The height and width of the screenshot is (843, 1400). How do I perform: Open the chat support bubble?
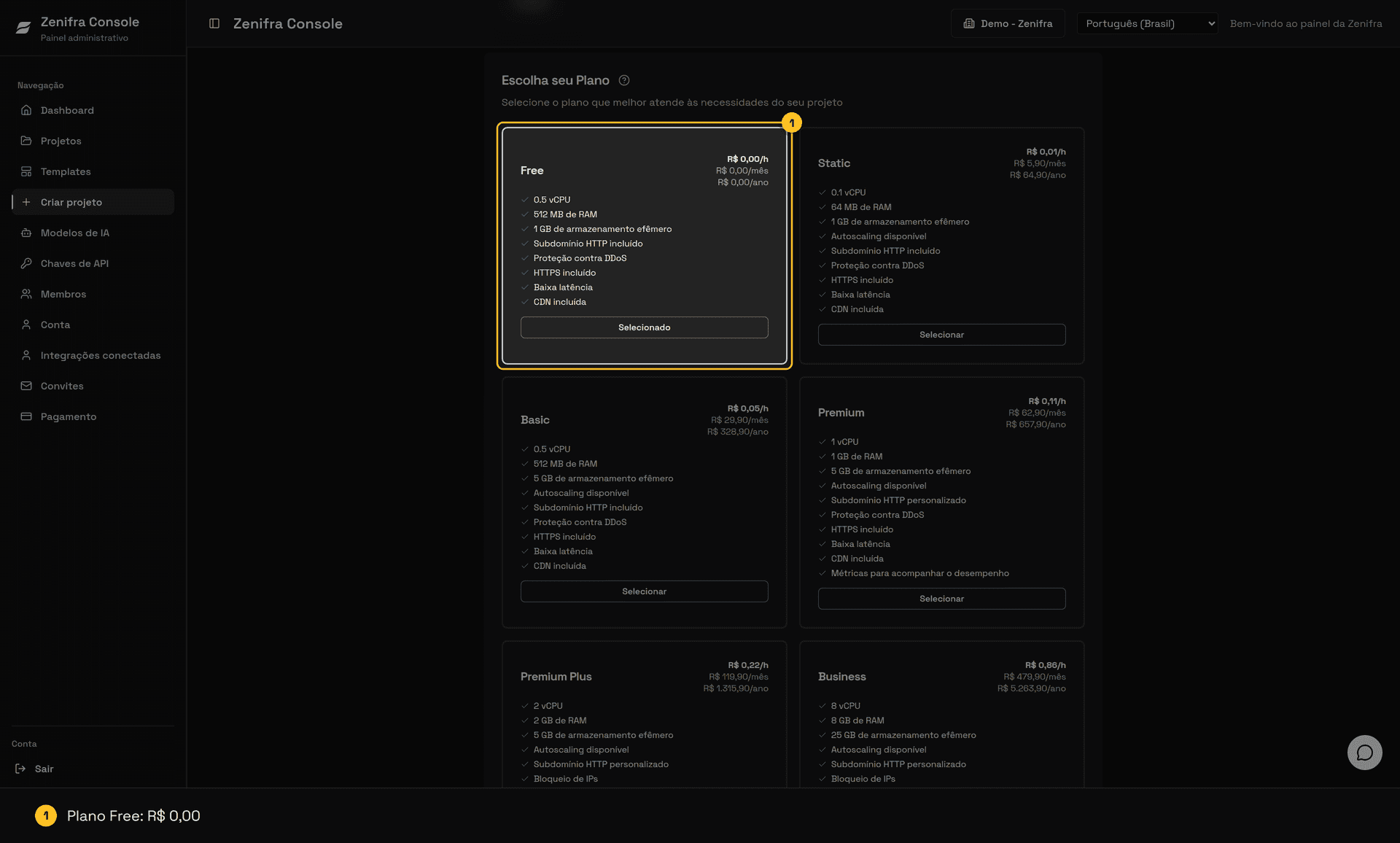coord(1364,753)
